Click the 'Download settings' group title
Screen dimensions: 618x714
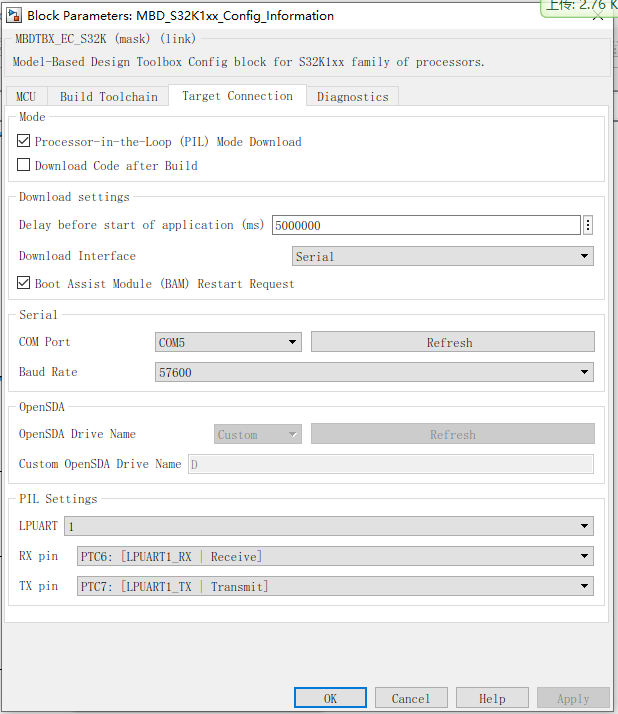tap(74, 197)
